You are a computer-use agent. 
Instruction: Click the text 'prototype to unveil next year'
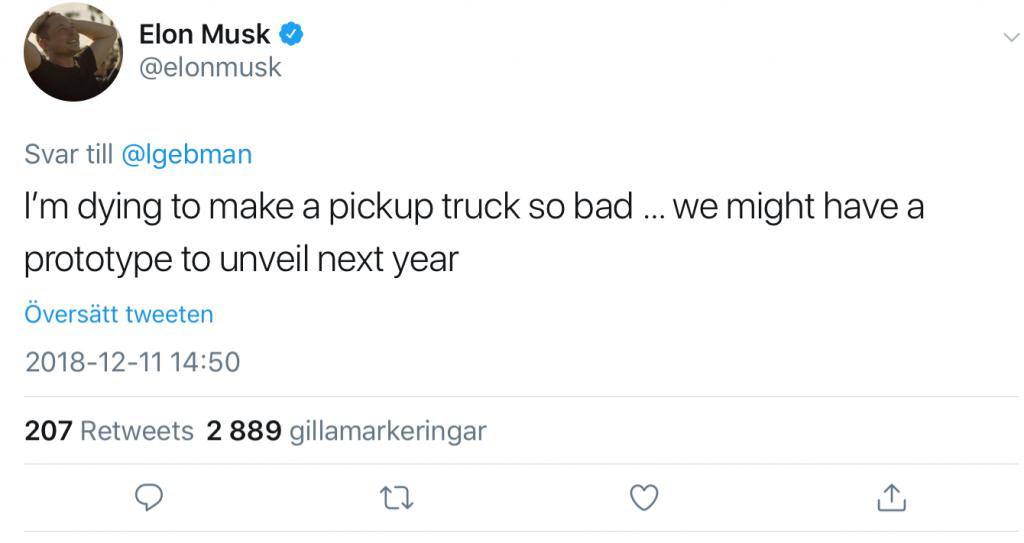(x=240, y=260)
